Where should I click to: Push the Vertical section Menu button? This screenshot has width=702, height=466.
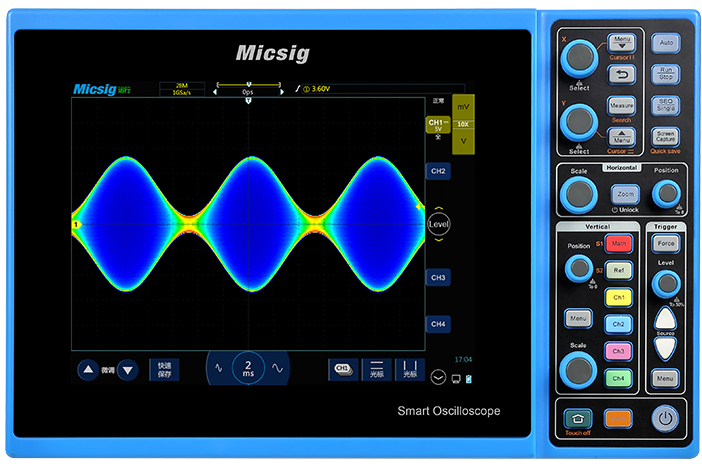click(578, 318)
